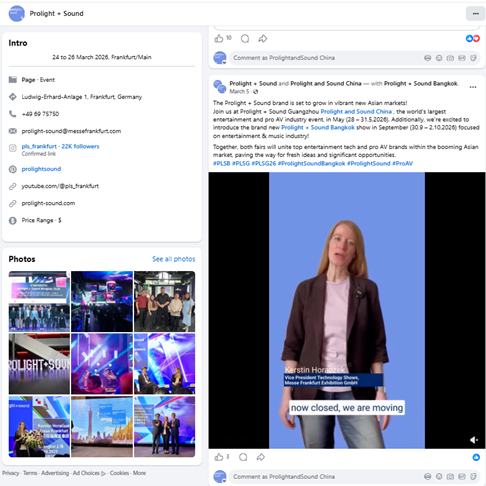The height and width of the screenshot is (486, 486).
Task: Share the video post arrow icon
Action: [261, 457]
